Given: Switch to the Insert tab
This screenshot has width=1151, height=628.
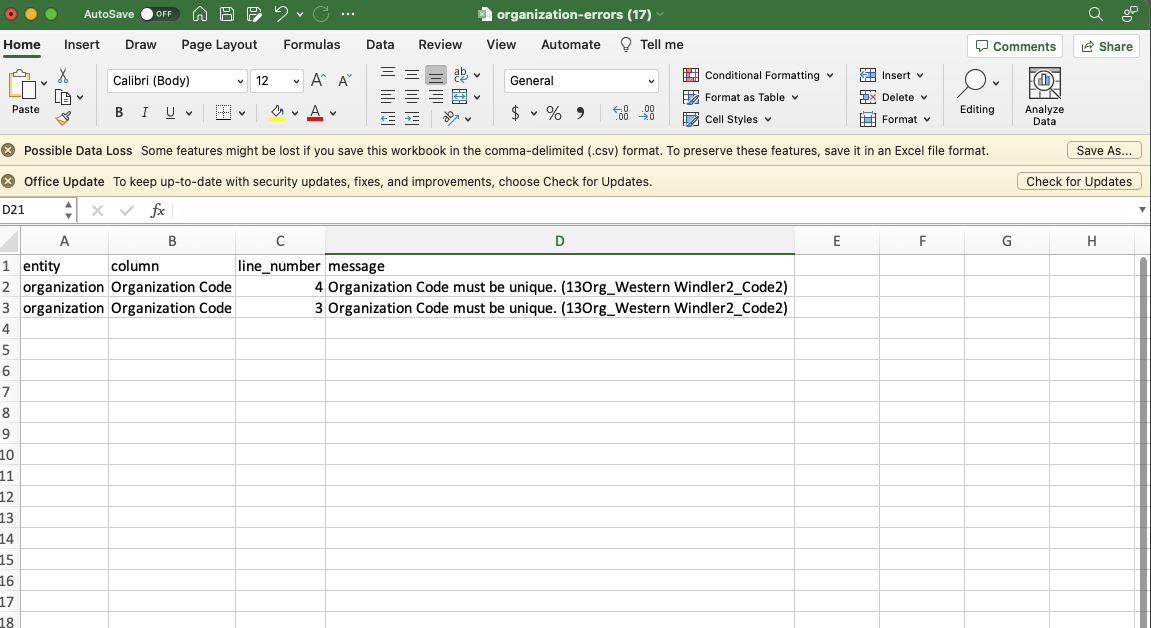Looking at the screenshot, I should tap(81, 45).
